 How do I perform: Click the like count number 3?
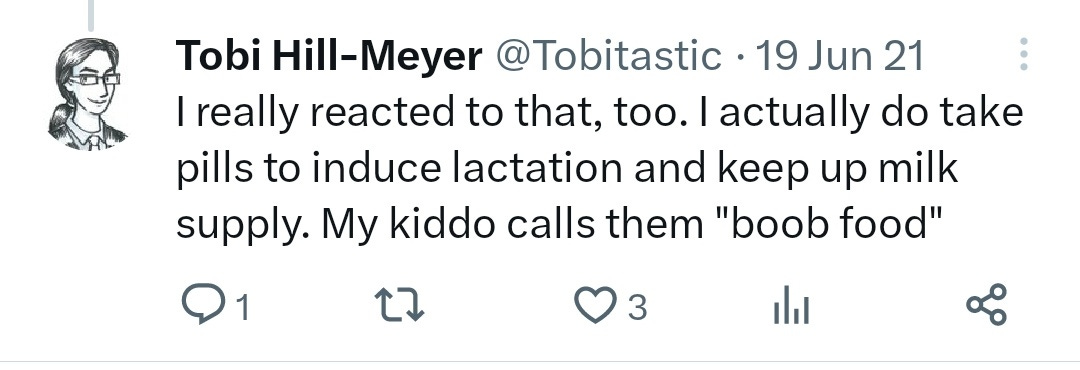(x=638, y=307)
